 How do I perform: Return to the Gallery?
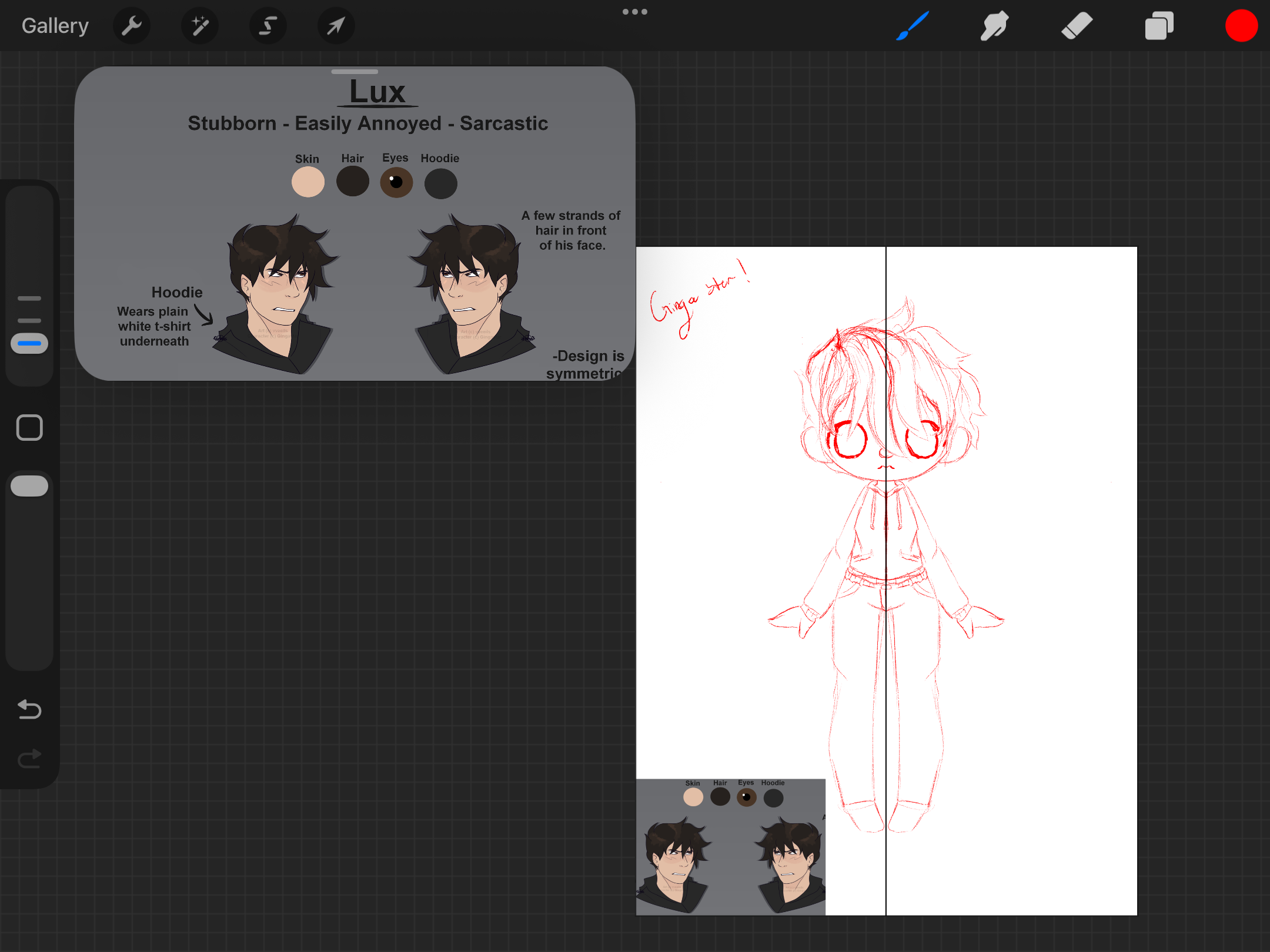pyautogui.click(x=55, y=26)
